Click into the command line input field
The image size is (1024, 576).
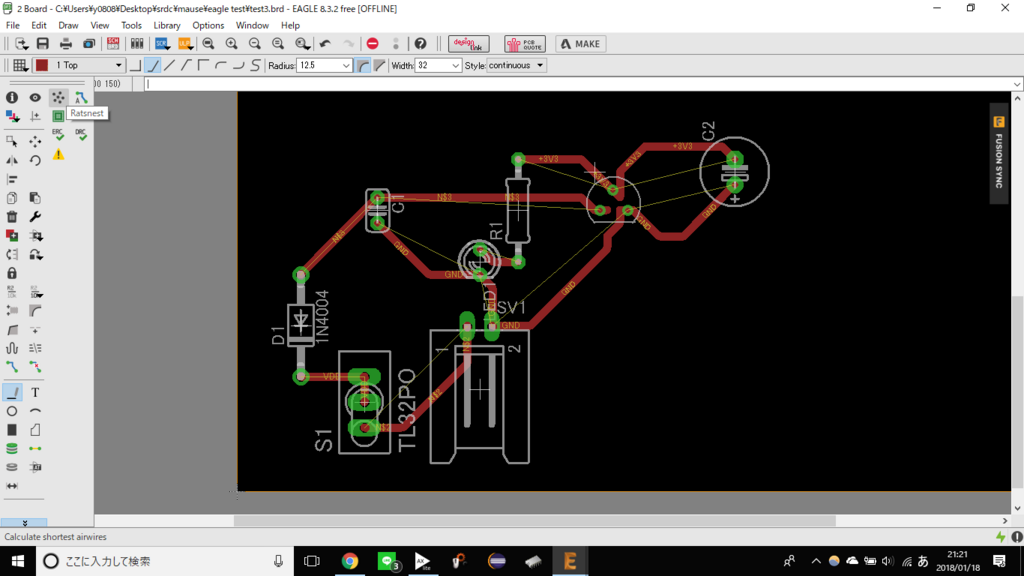pos(578,84)
